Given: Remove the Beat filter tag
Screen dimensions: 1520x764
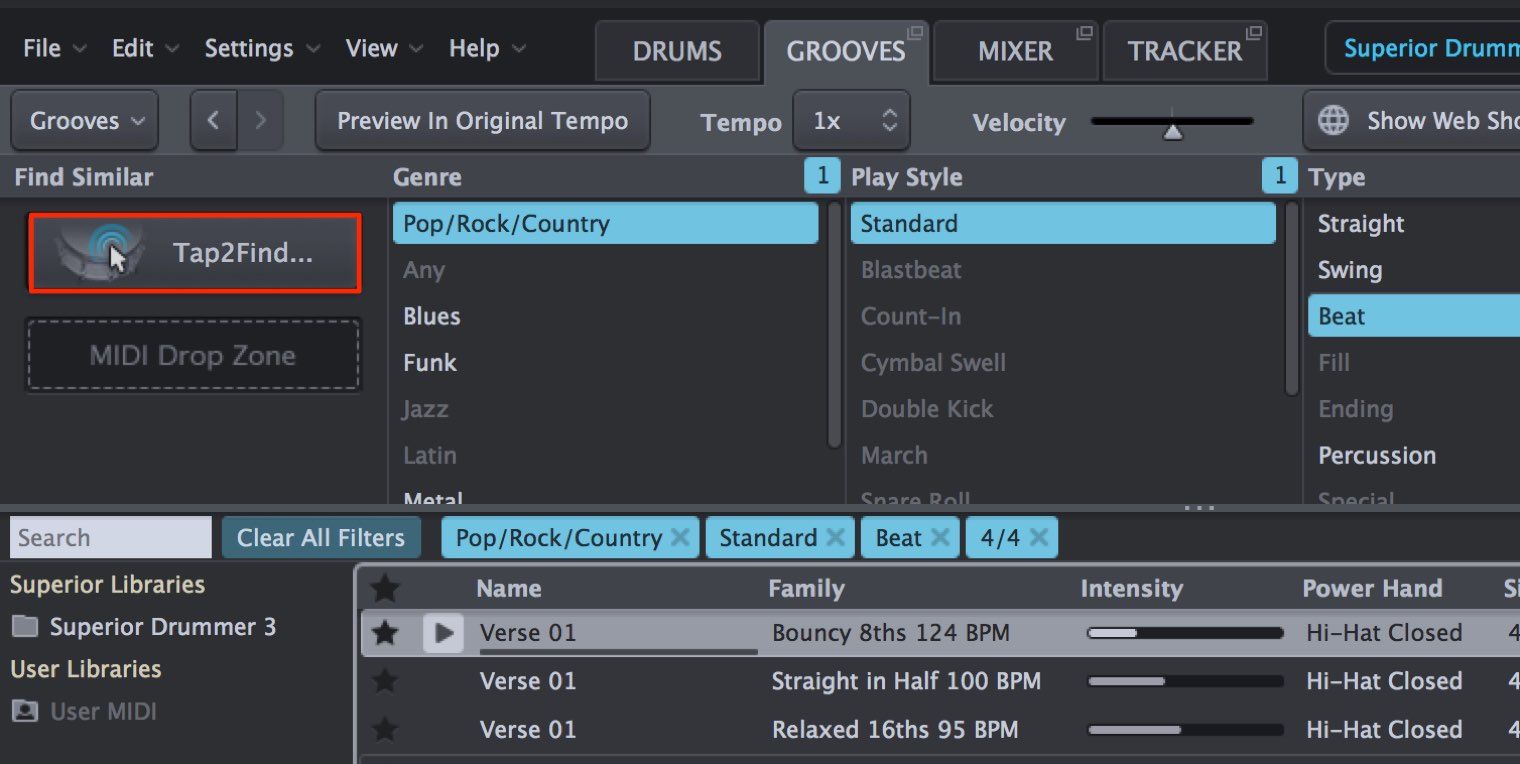Looking at the screenshot, I should [x=940, y=537].
